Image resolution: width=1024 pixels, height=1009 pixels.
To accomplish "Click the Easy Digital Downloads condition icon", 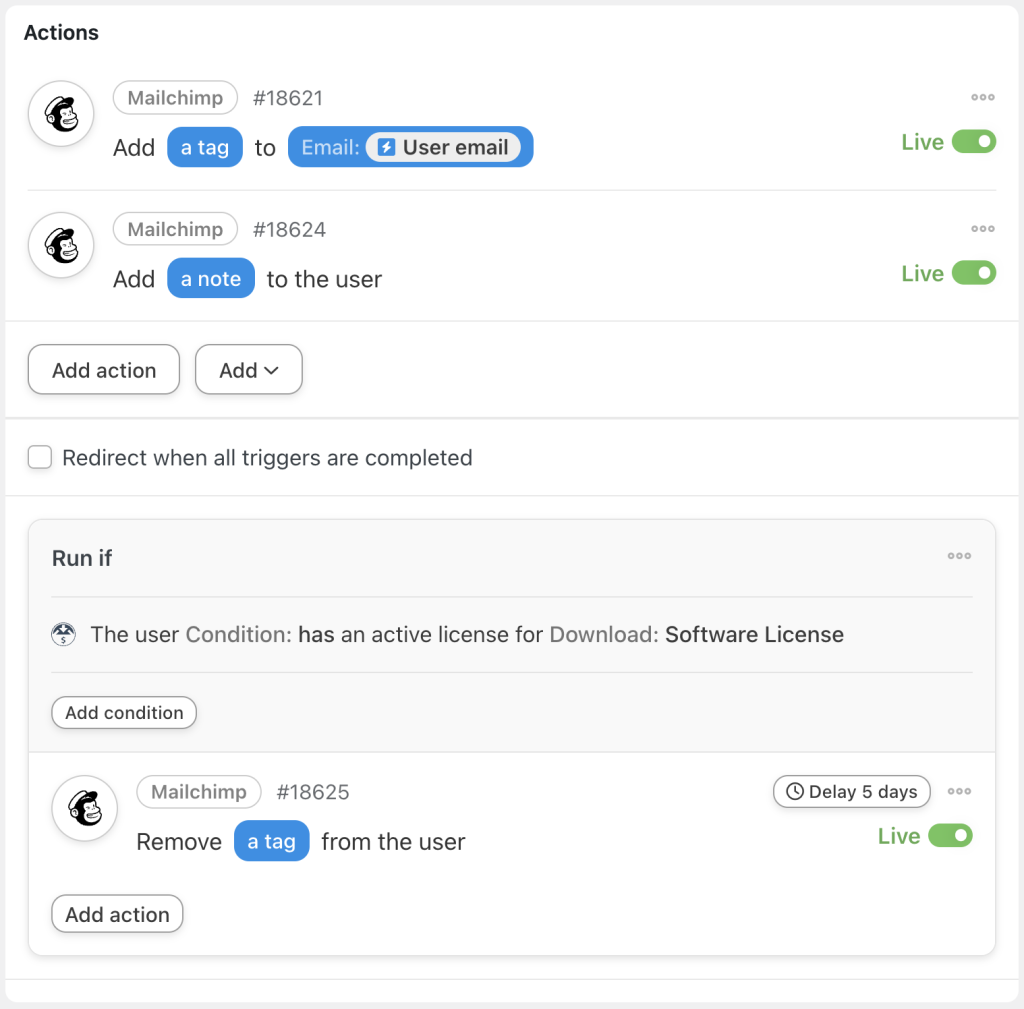I will [x=63, y=634].
